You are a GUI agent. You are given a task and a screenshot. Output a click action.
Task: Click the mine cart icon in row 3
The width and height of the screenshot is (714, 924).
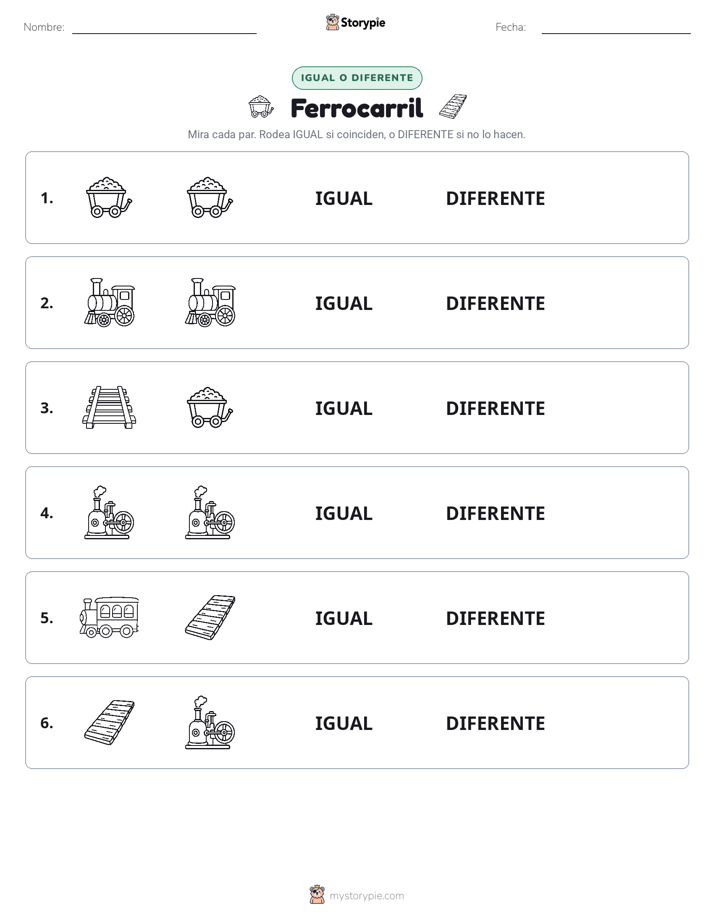coord(210,407)
